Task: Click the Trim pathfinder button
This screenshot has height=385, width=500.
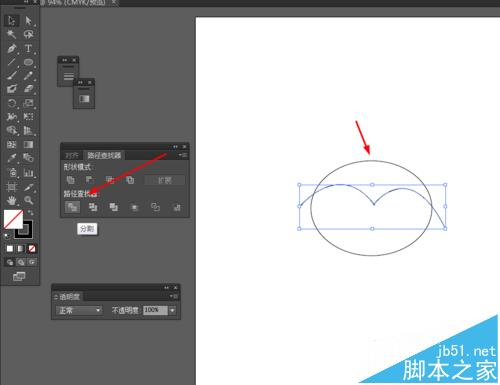Action: [x=93, y=207]
